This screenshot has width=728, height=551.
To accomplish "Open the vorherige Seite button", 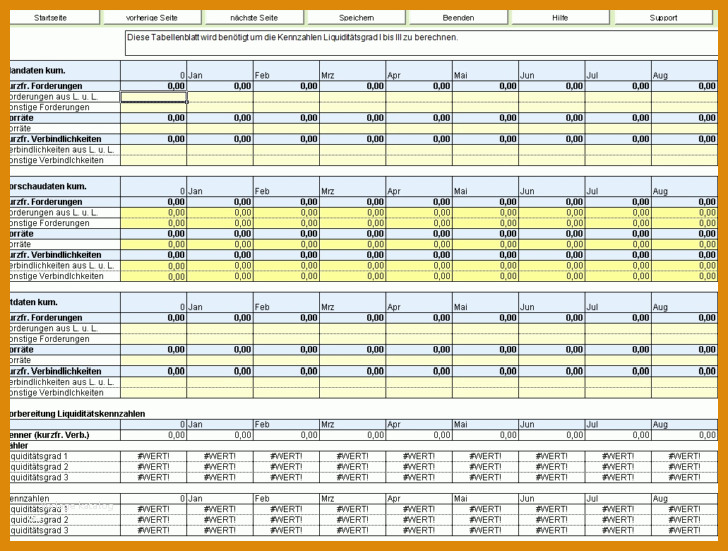I will click(x=152, y=18).
